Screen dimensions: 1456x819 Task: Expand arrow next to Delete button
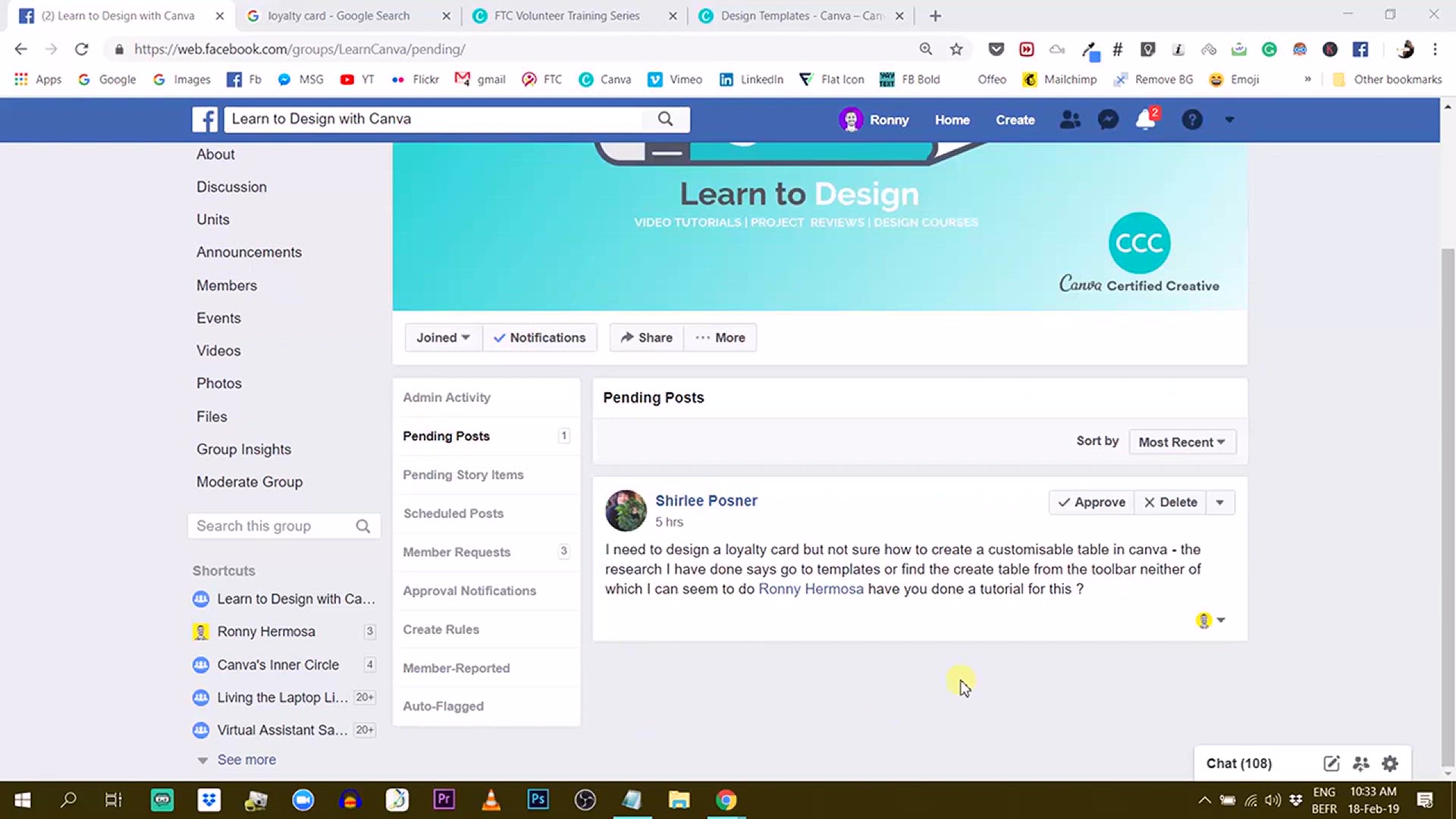[x=1220, y=502]
